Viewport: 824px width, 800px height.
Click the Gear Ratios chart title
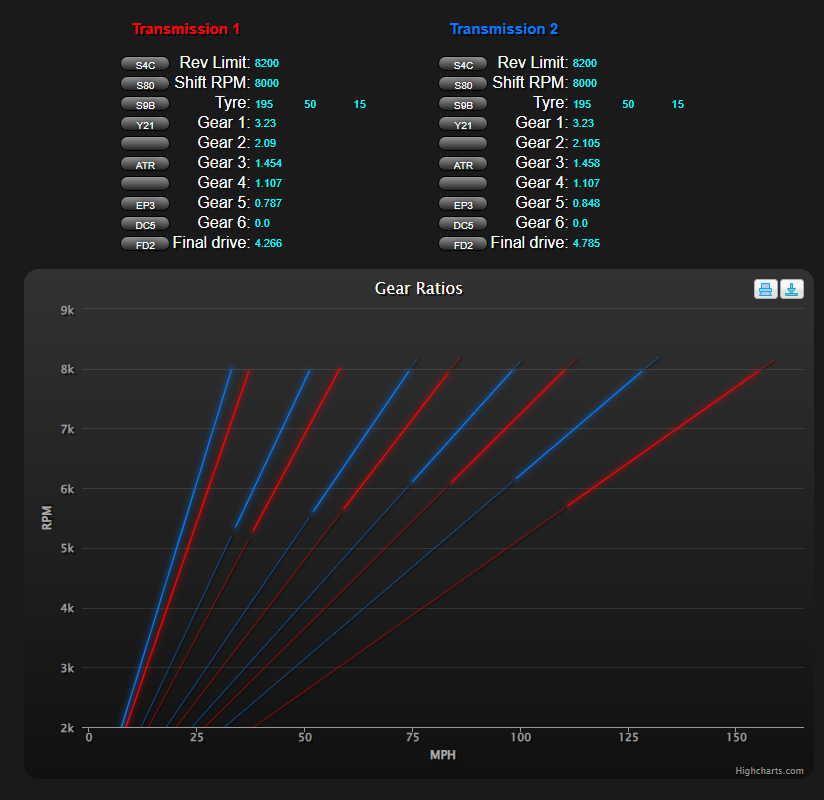(419, 288)
